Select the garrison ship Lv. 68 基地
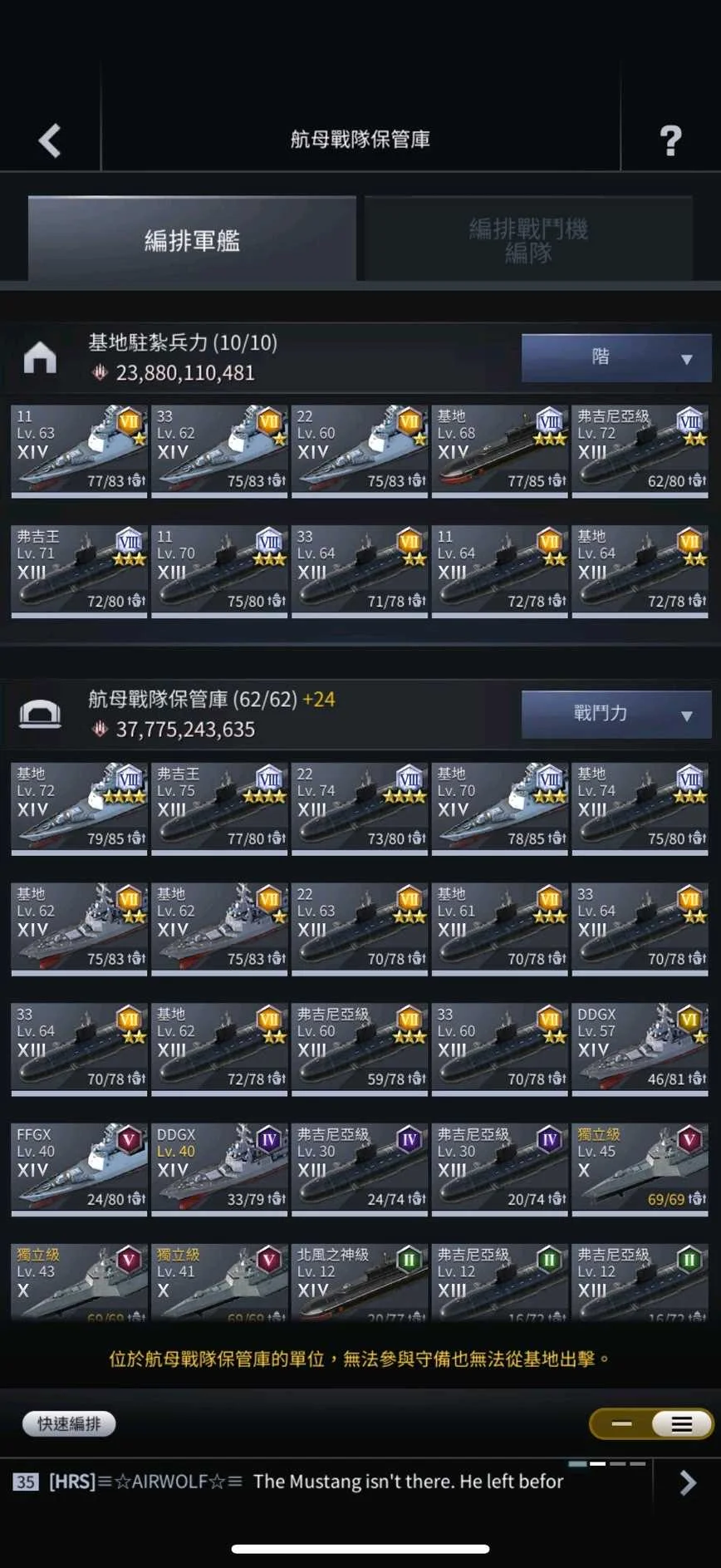 tap(500, 451)
